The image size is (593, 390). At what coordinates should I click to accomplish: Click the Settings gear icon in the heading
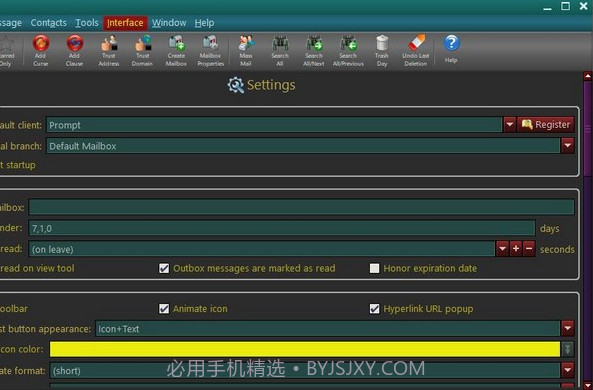236,85
